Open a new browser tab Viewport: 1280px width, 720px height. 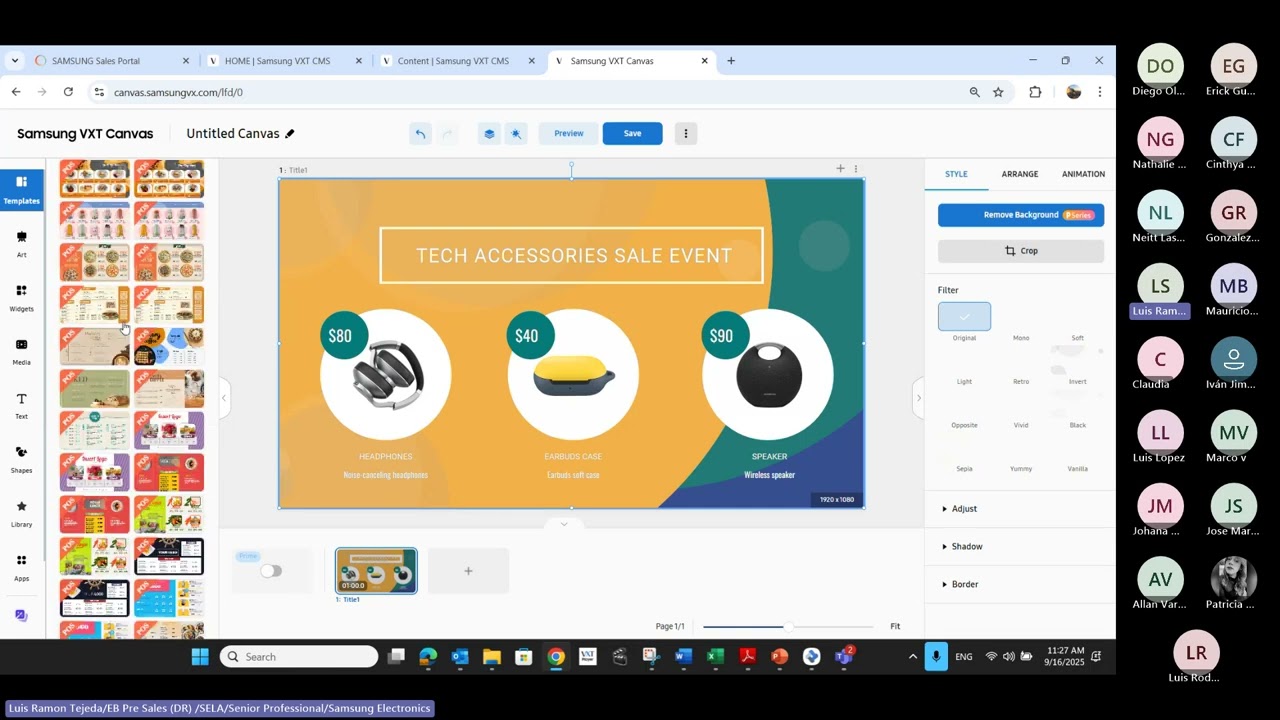pyautogui.click(x=731, y=61)
